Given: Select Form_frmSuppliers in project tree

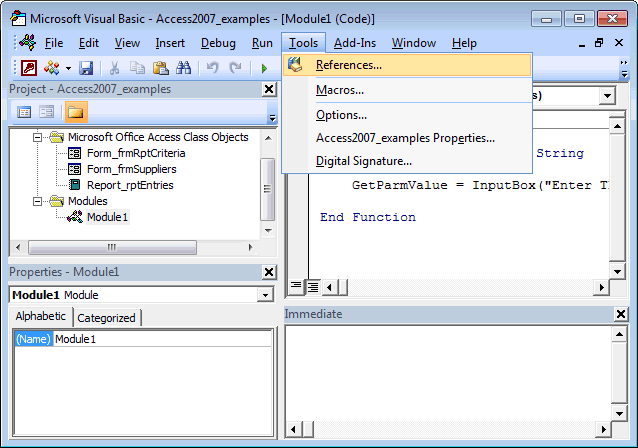Looking at the screenshot, I should point(131,169).
